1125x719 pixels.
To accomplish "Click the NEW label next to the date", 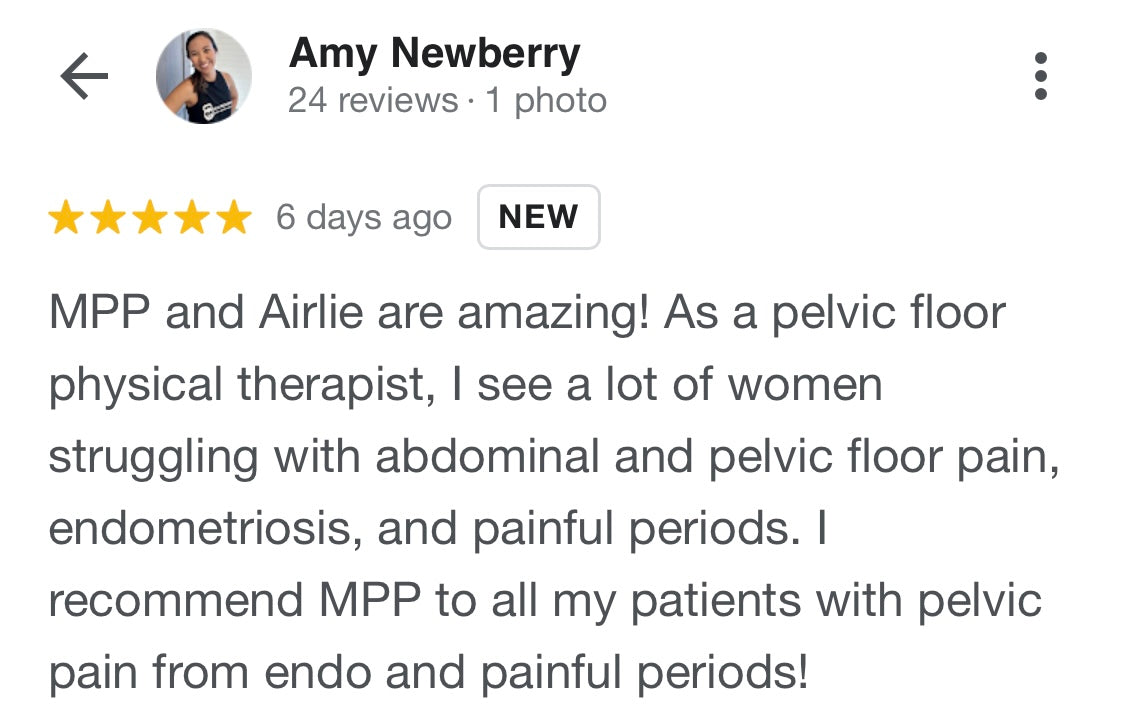I will (x=538, y=216).
